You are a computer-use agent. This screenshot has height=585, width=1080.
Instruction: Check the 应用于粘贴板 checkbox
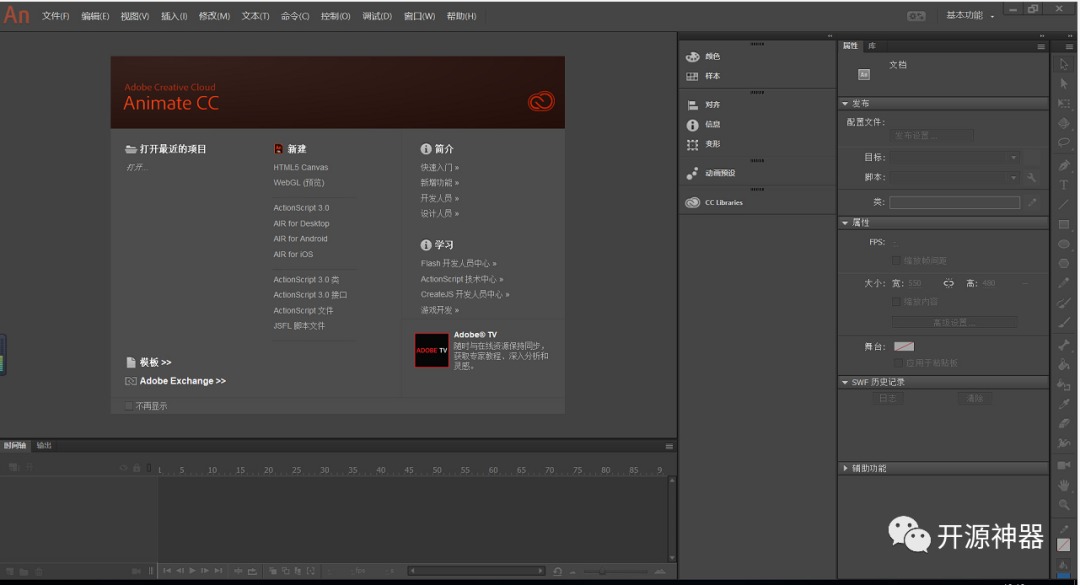coord(898,362)
